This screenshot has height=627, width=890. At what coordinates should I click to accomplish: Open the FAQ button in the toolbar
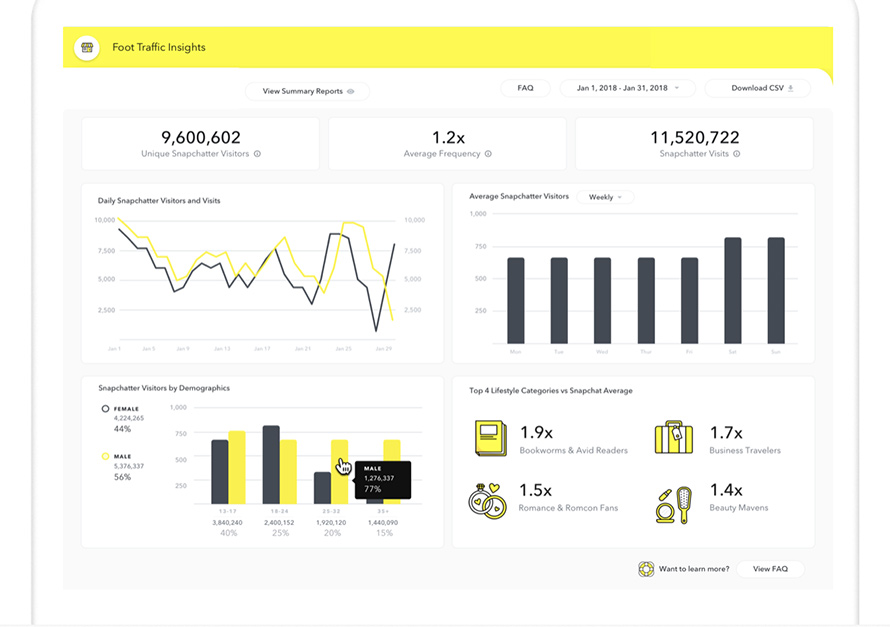(526, 88)
